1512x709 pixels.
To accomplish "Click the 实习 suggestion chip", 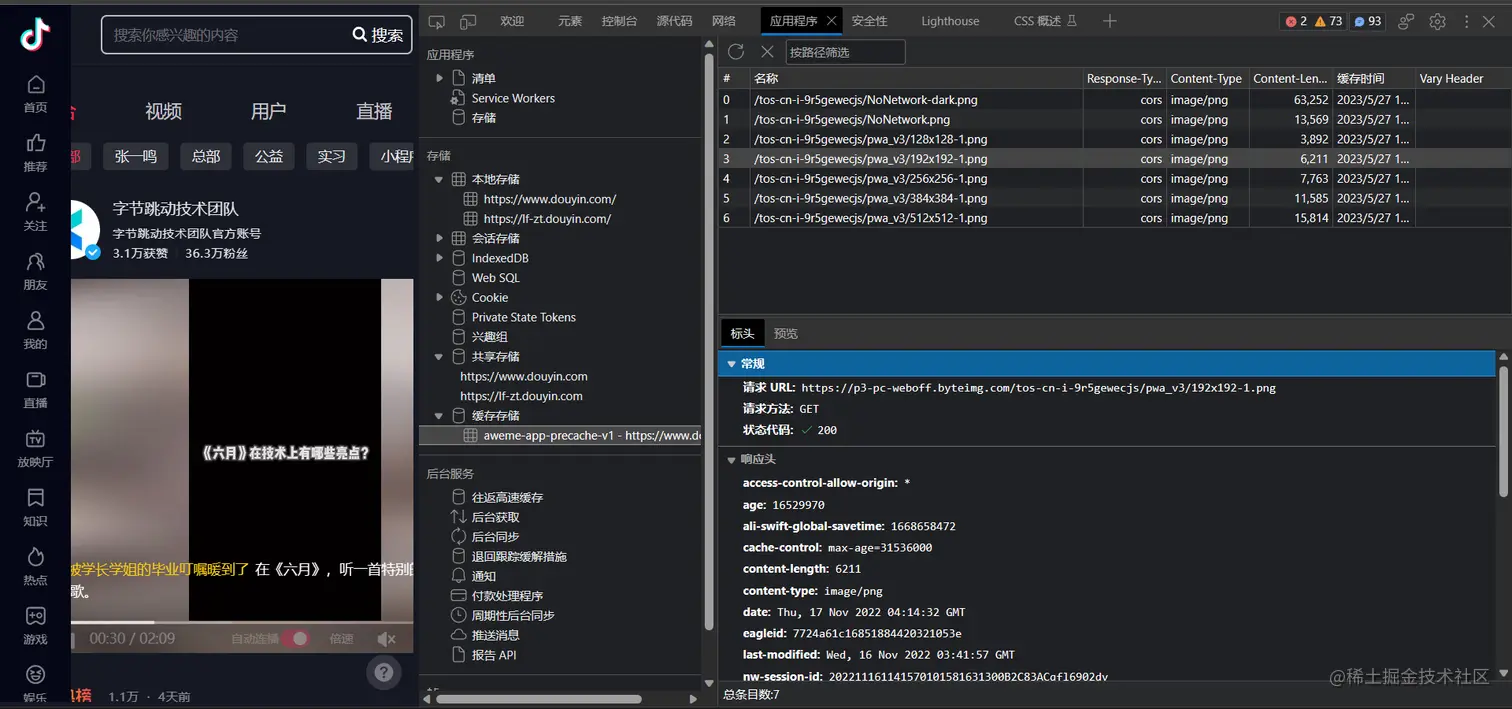I will click(332, 156).
